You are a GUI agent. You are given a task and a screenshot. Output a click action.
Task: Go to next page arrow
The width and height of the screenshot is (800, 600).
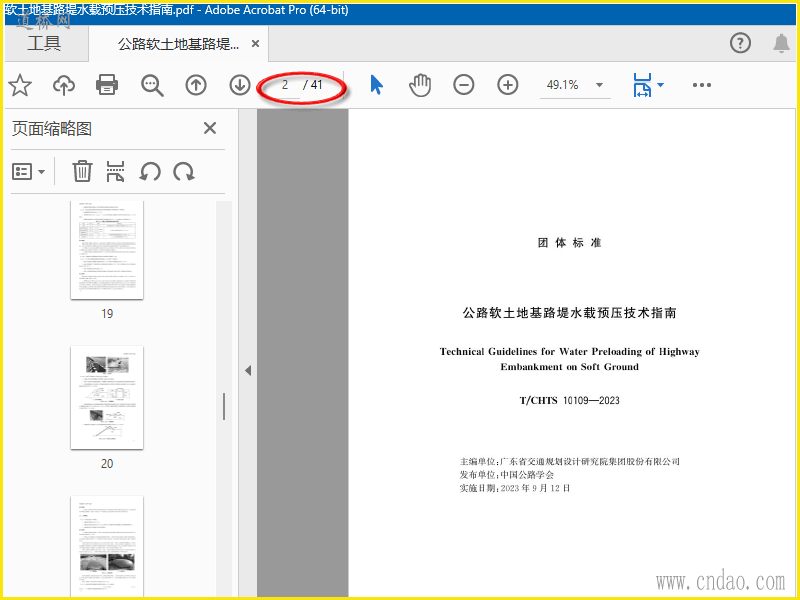pyautogui.click(x=240, y=85)
